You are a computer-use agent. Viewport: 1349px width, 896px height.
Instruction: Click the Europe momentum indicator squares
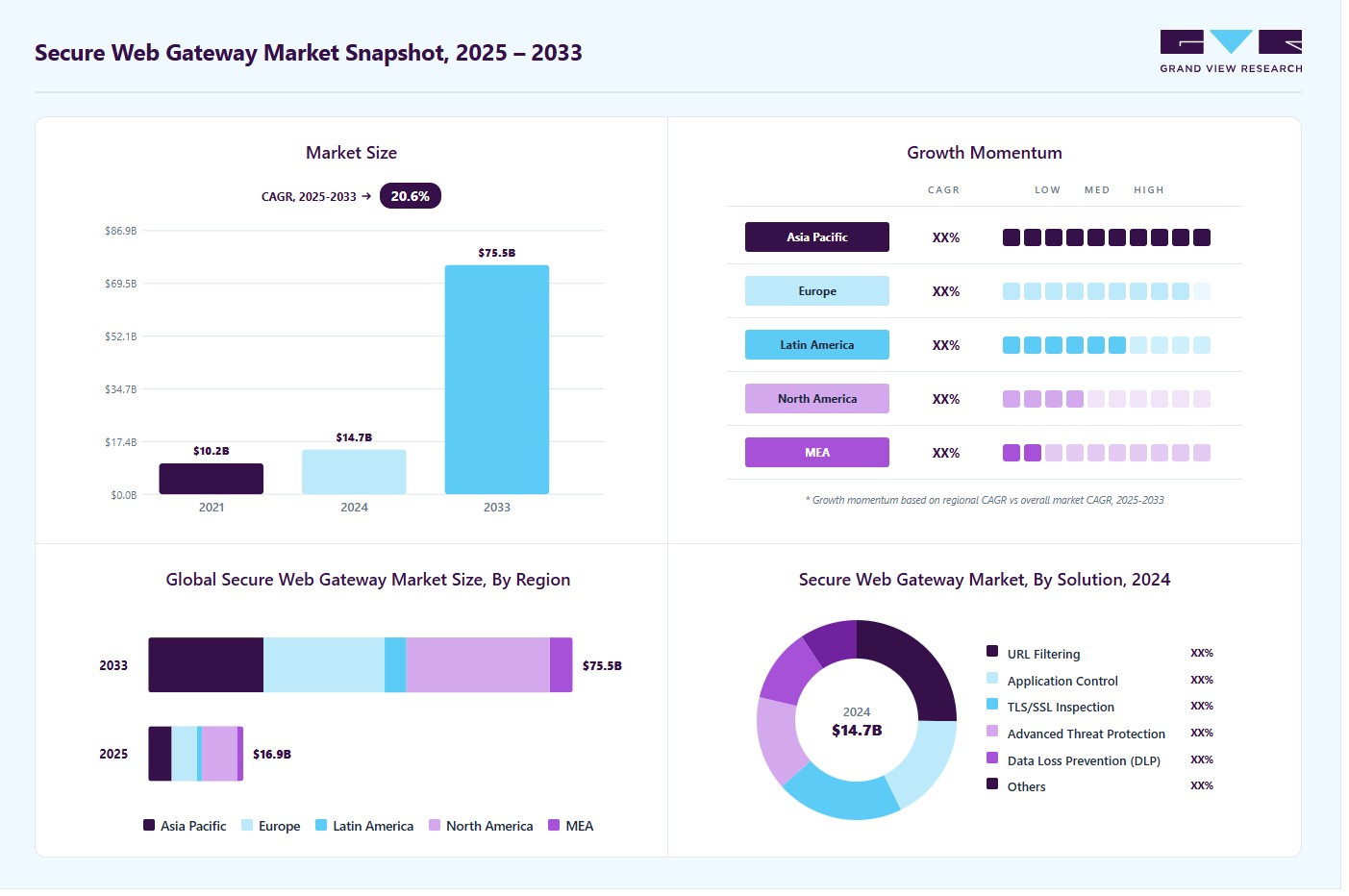[1107, 291]
